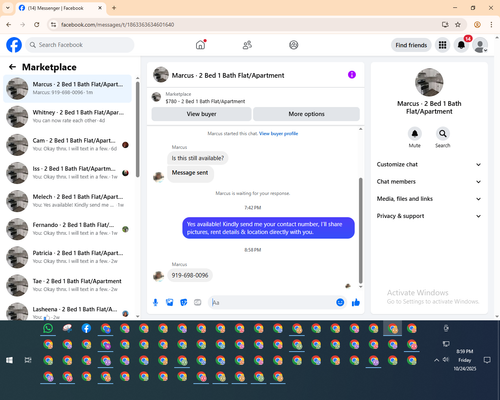
Task: Click the address bar URL
Action: point(117,25)
